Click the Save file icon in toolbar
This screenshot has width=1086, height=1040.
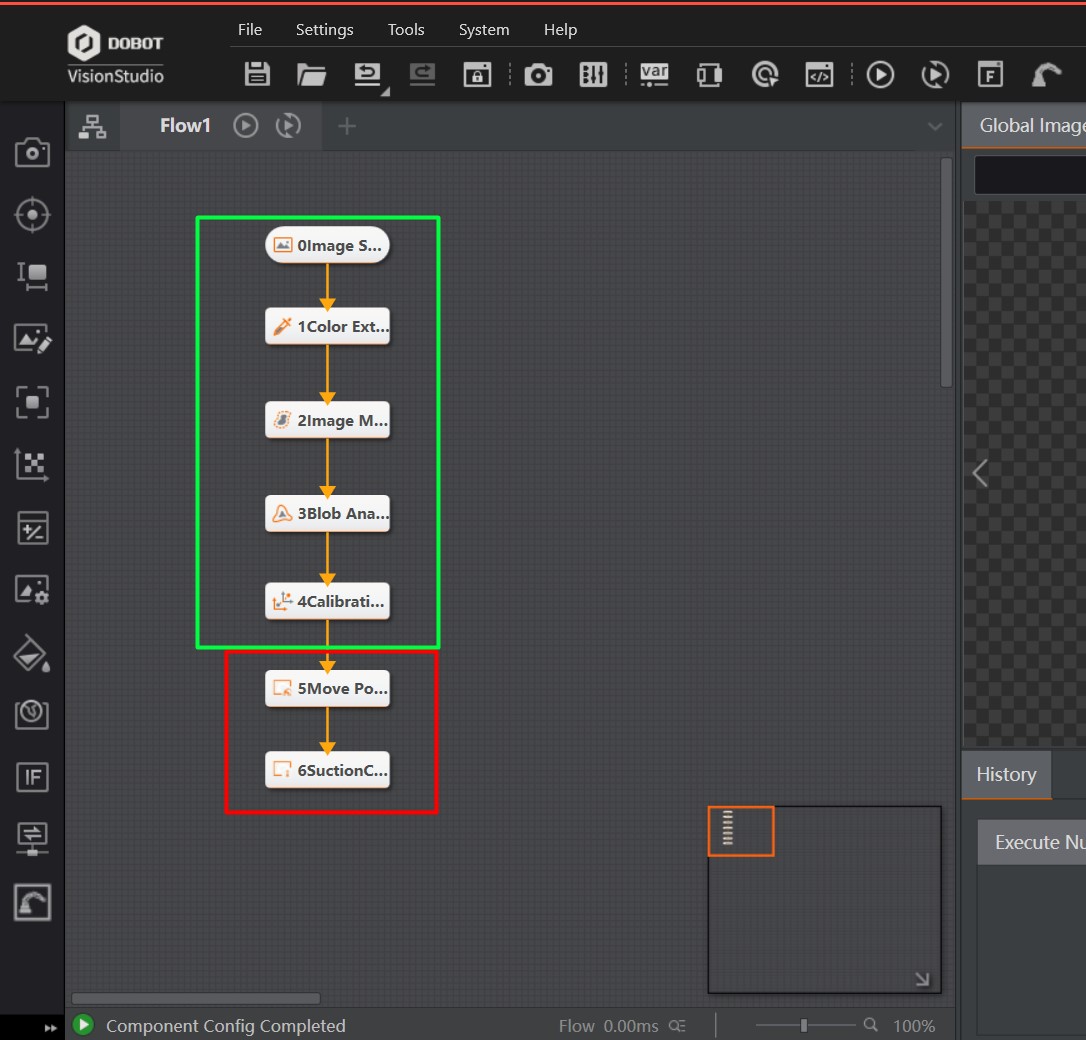tap(258, 74)
